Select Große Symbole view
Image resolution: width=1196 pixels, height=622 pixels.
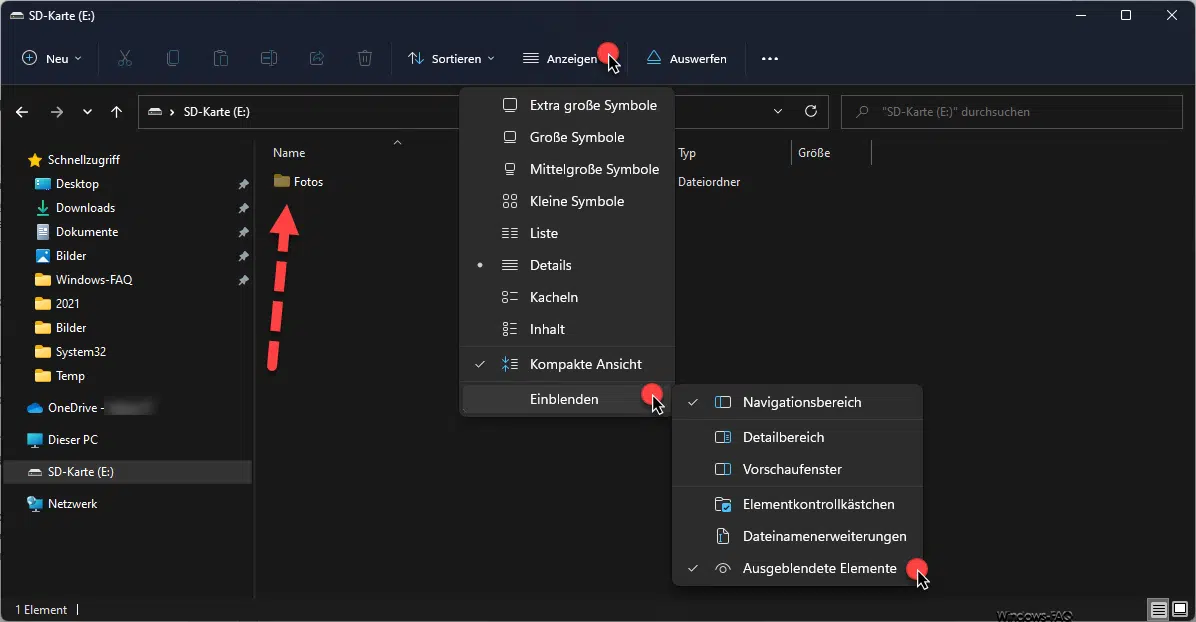point(567,137)
